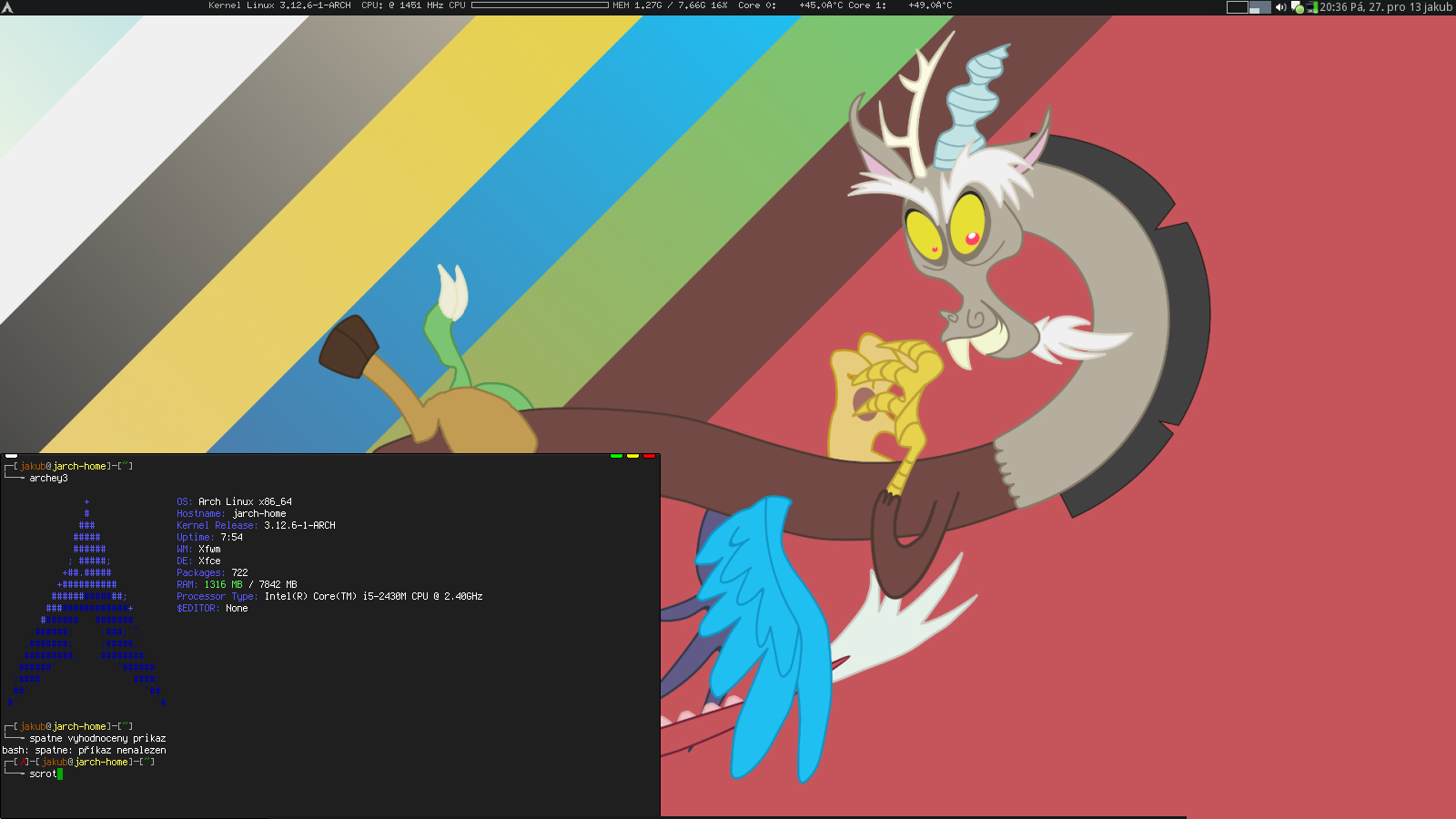This screenshot has width=1456, height=819.
Task: Click the 'spatne vyhodnoceny prikaz' command text
Action: click(97, 738)
